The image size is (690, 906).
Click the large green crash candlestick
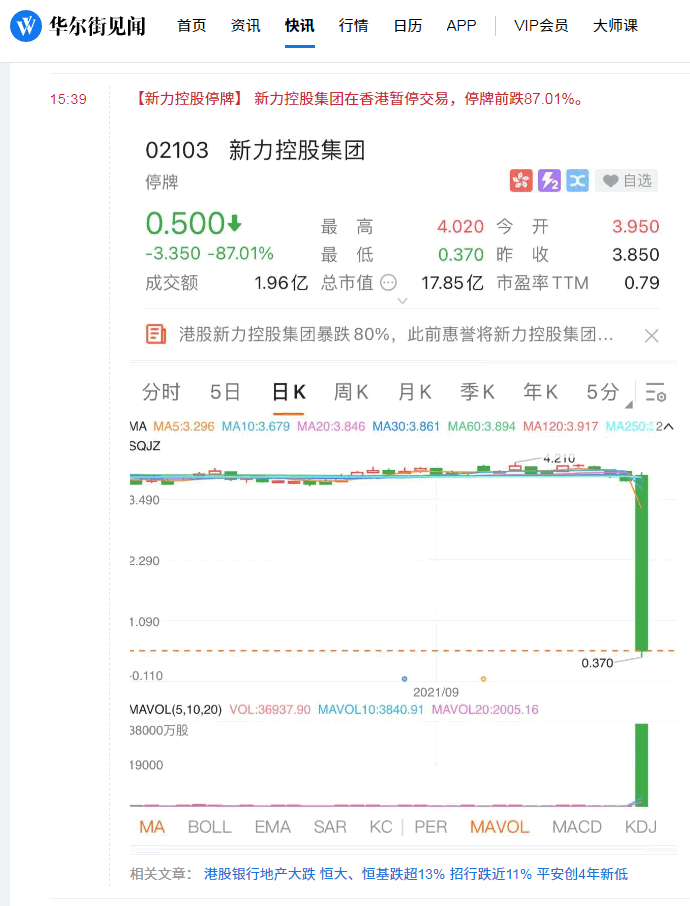point(641,563)
